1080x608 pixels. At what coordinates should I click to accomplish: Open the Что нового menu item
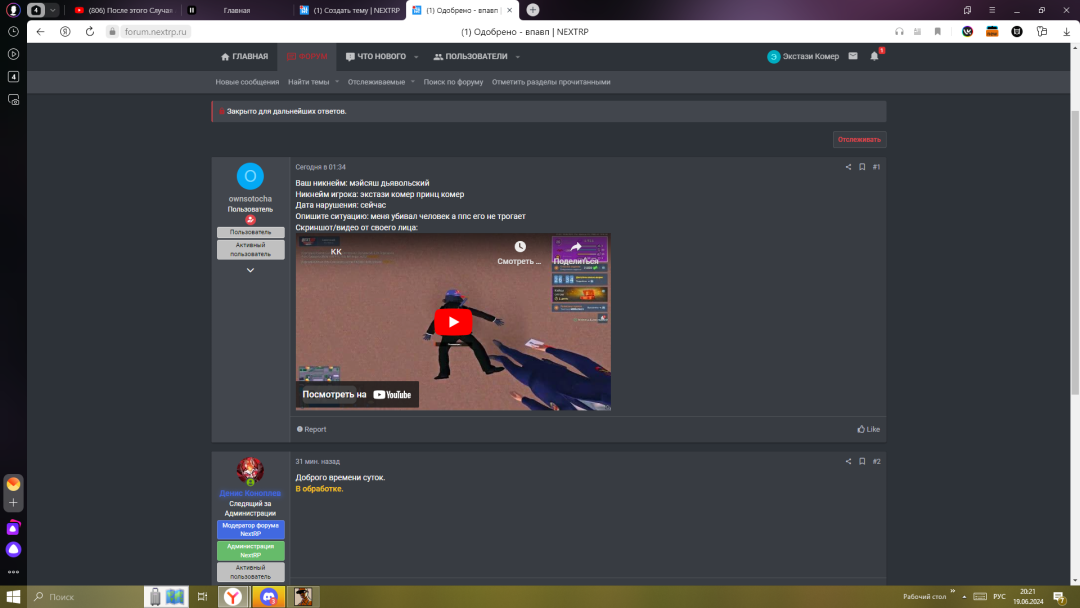[375, 56]
